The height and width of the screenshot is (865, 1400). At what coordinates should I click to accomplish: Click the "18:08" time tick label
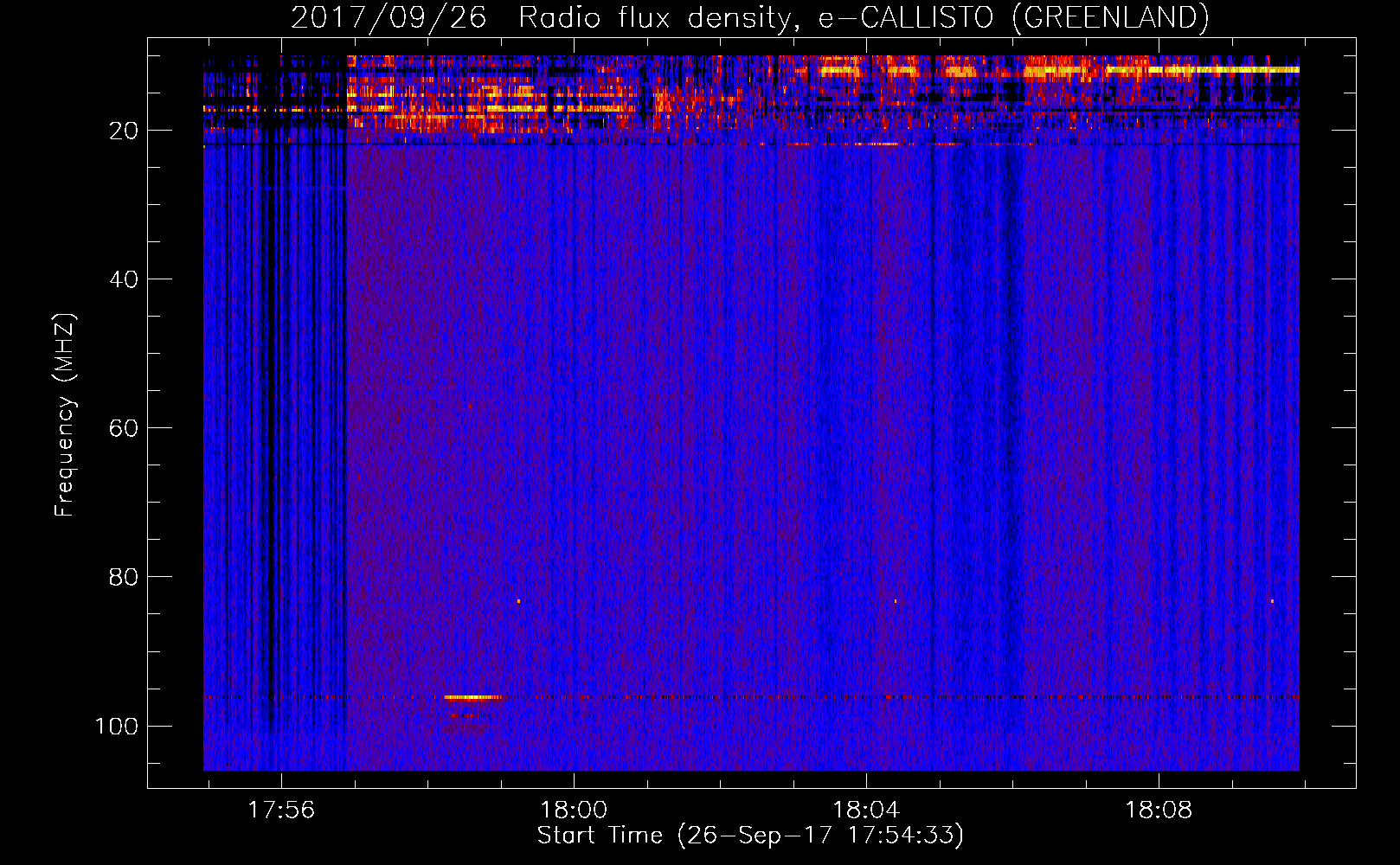[1159, 810]
